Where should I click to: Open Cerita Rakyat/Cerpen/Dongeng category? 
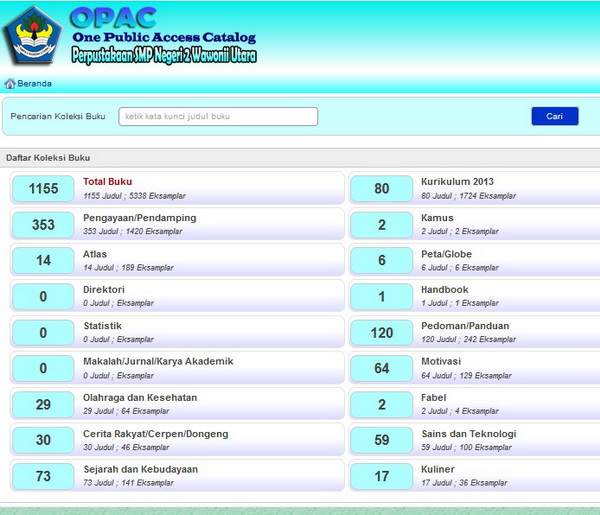coord(155,434)
